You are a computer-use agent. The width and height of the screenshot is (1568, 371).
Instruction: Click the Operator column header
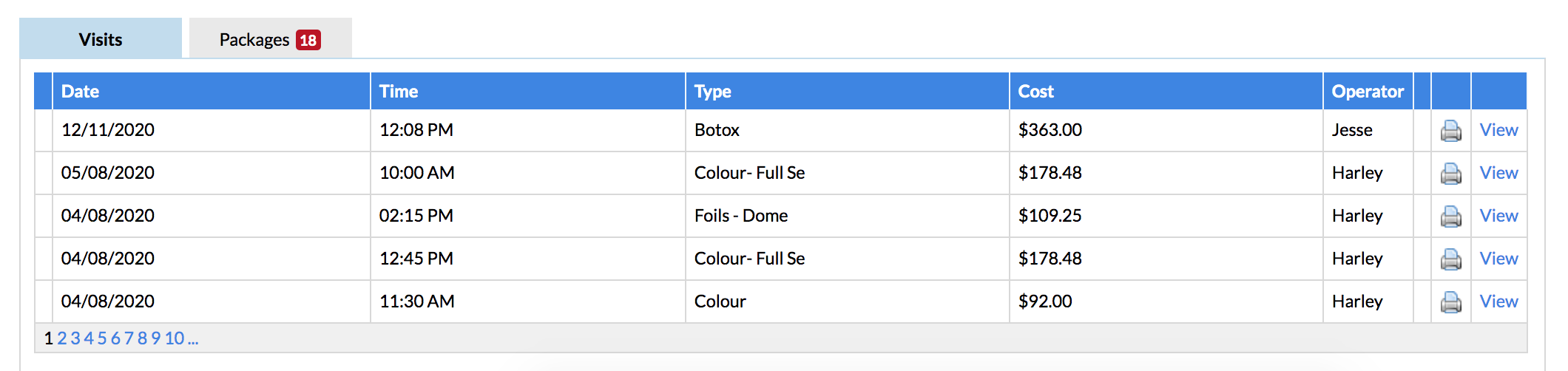(x=1368, y=92)
